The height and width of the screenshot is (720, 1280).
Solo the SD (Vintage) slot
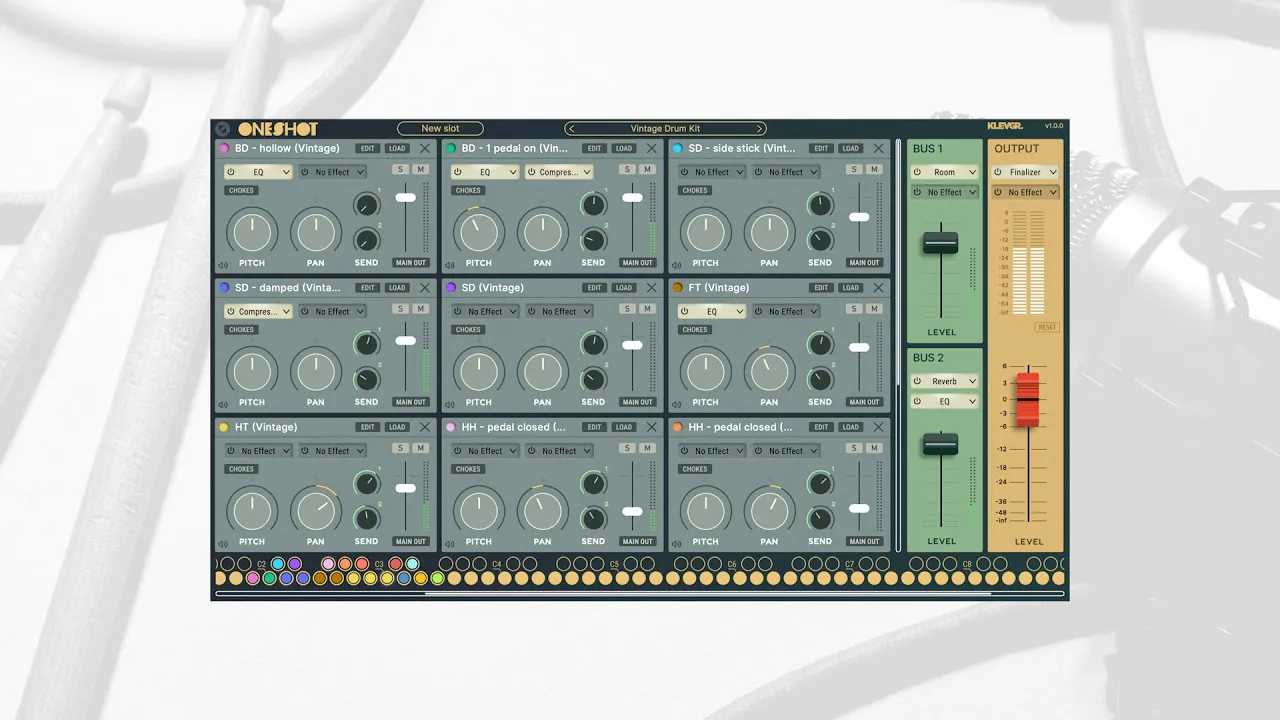[x=628, y=309]
